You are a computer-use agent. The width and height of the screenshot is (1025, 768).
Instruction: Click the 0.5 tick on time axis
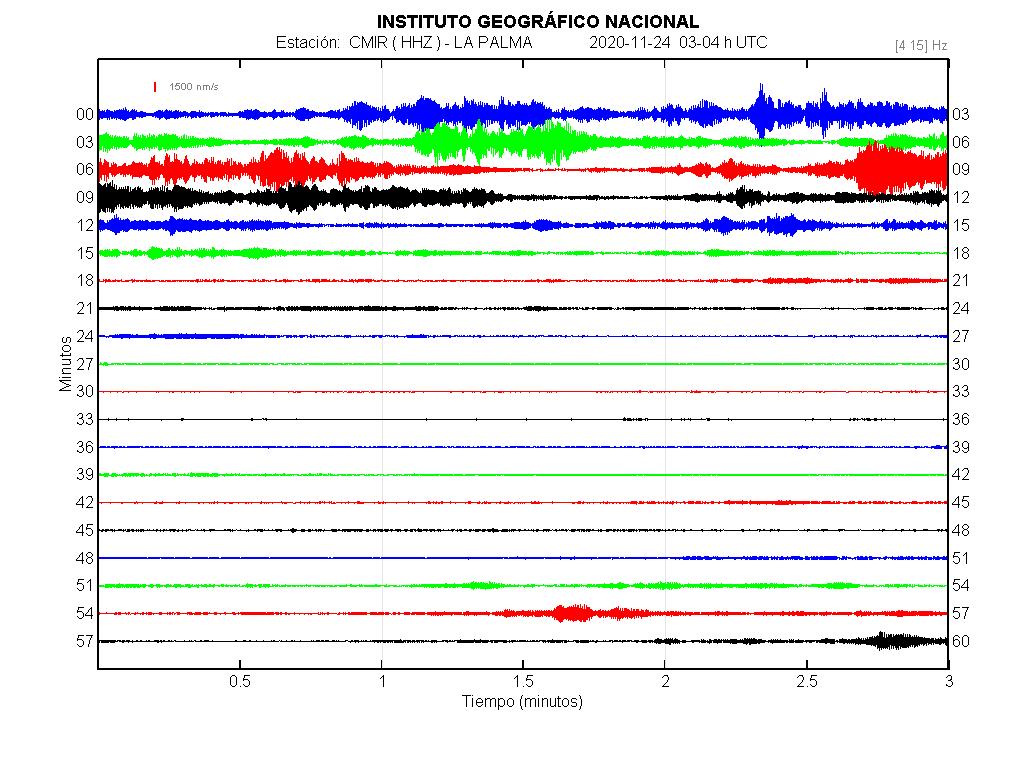pyautogui.click(x=240, y=682)
